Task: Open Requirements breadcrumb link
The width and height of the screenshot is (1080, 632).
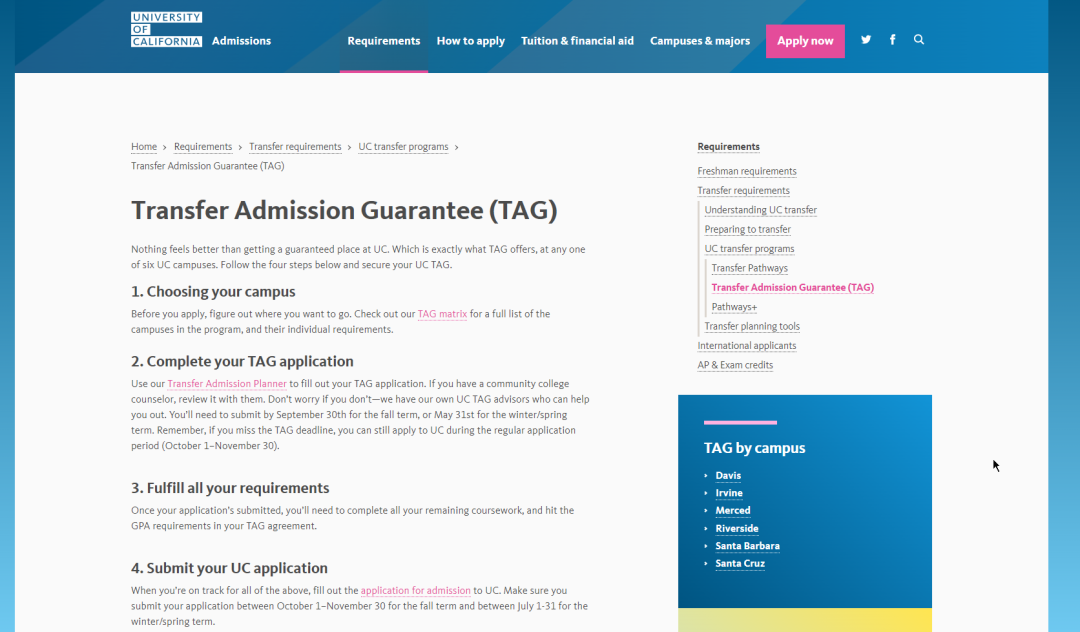Action: (x=202, y=147)
